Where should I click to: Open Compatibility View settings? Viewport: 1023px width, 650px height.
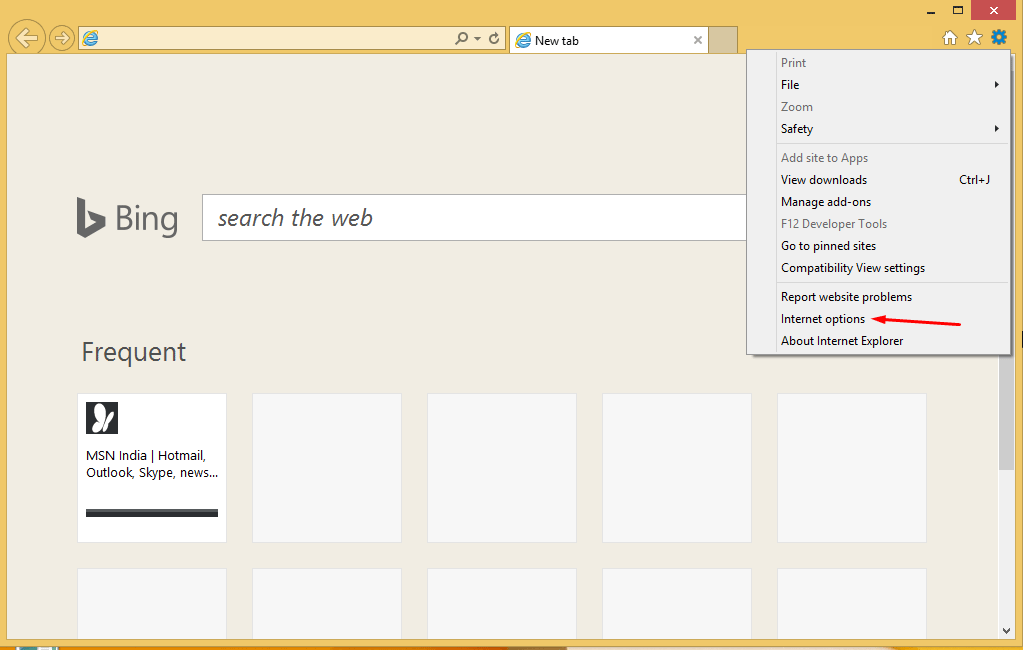(x=892, y=268)
